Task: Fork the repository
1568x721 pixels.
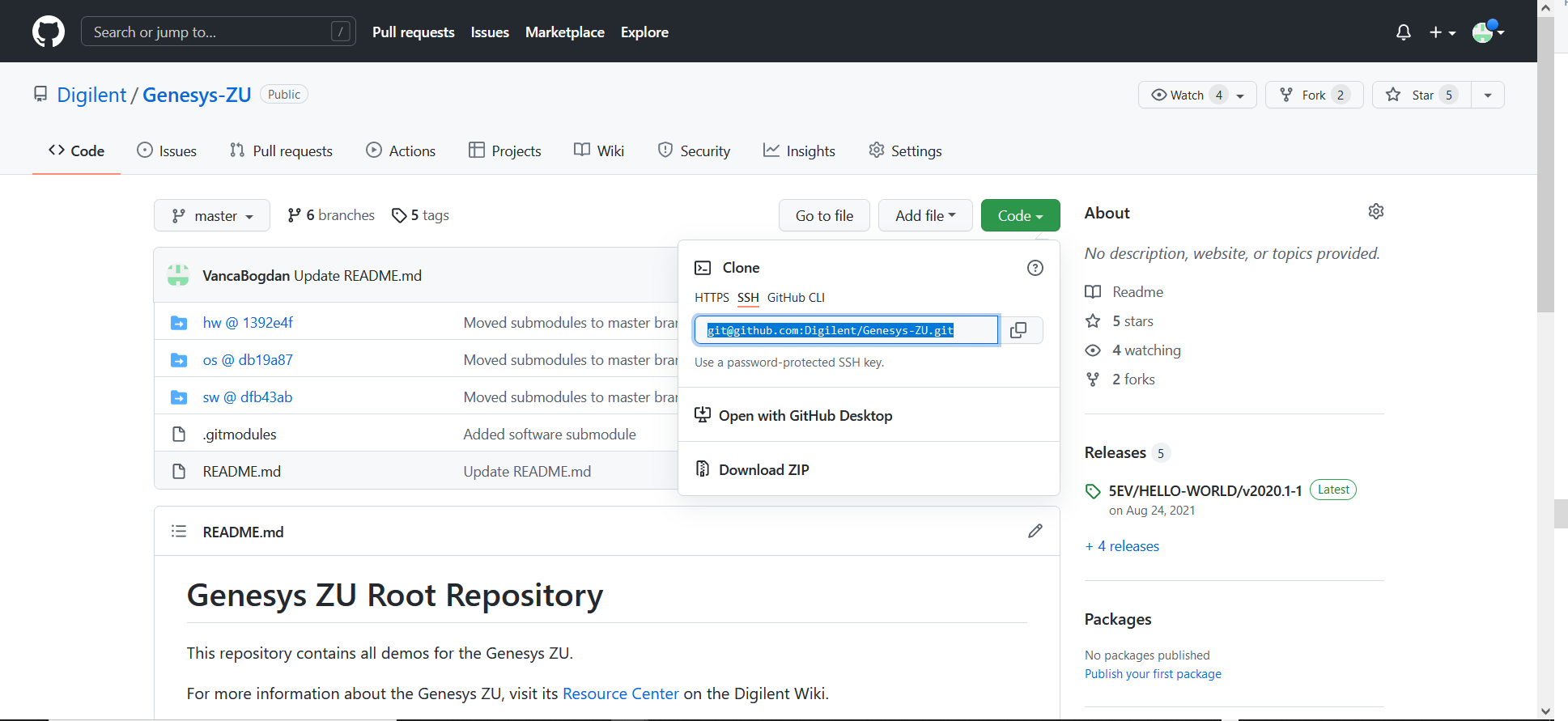Action: point(1314,95)
